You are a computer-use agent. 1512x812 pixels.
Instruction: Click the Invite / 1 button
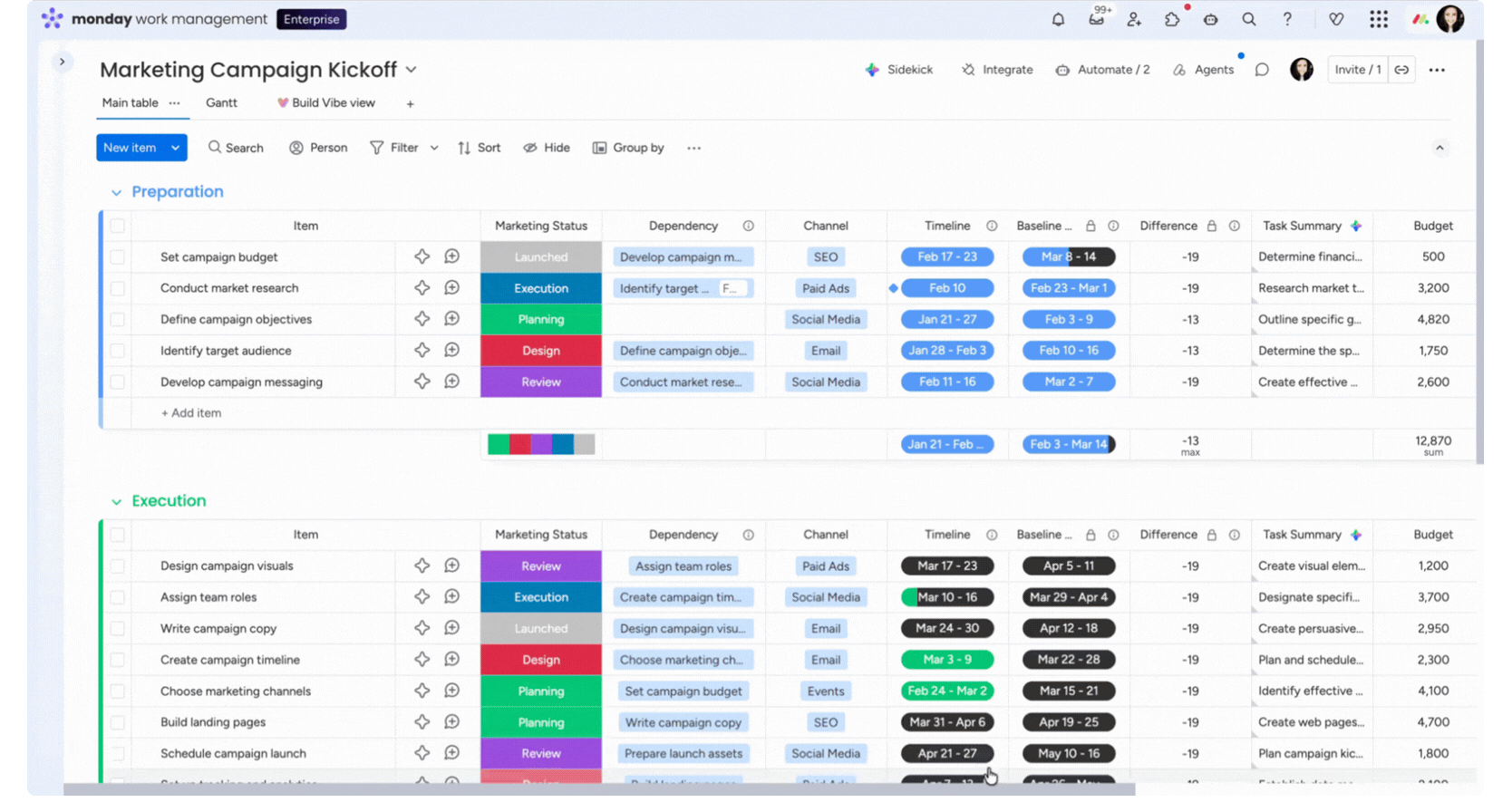[1357, 70]
